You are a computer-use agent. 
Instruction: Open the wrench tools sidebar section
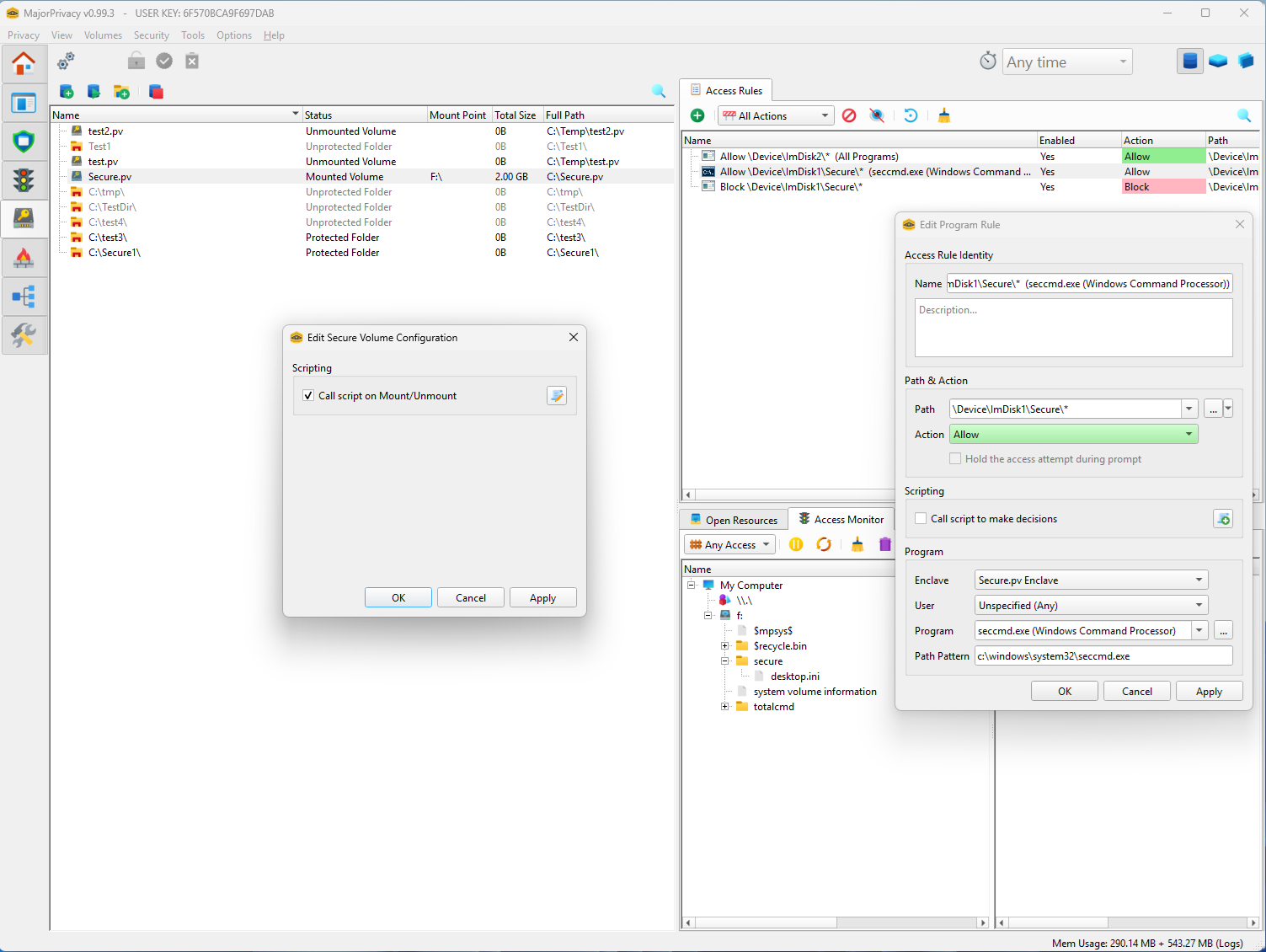point(24,335)
